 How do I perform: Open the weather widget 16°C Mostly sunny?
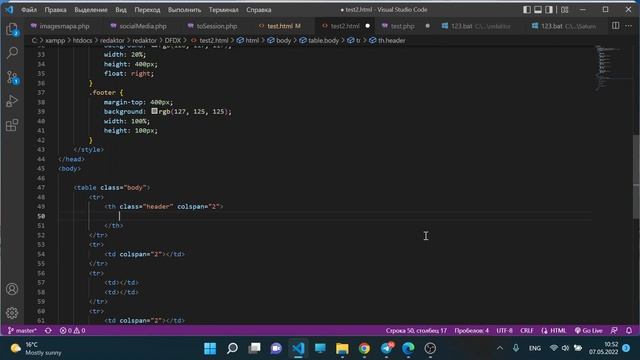coord(36,348)
